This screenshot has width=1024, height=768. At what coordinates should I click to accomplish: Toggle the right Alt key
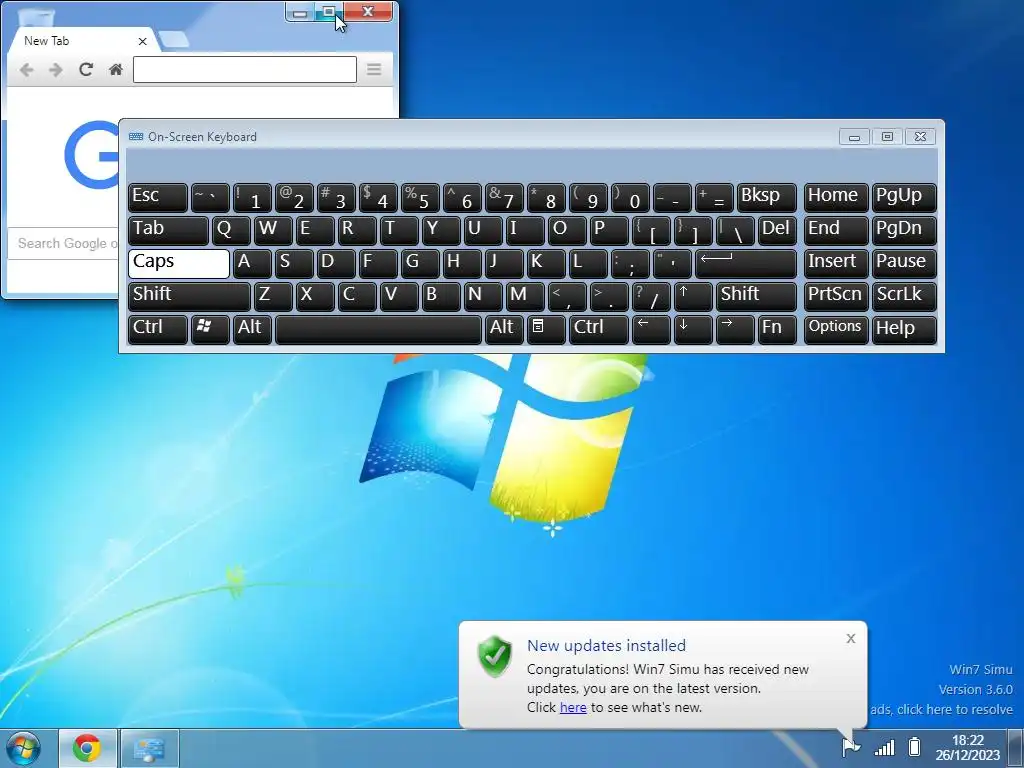pos(504,329)
